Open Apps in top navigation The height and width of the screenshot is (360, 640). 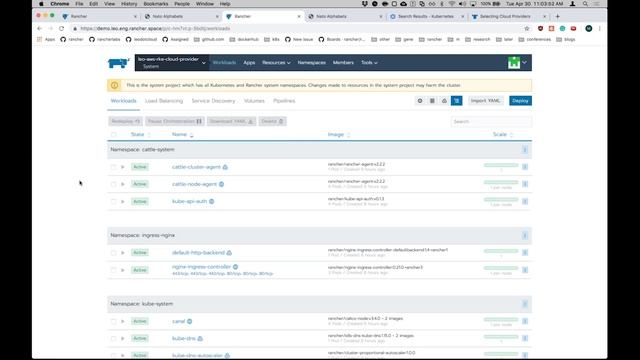tap(249, 63)
